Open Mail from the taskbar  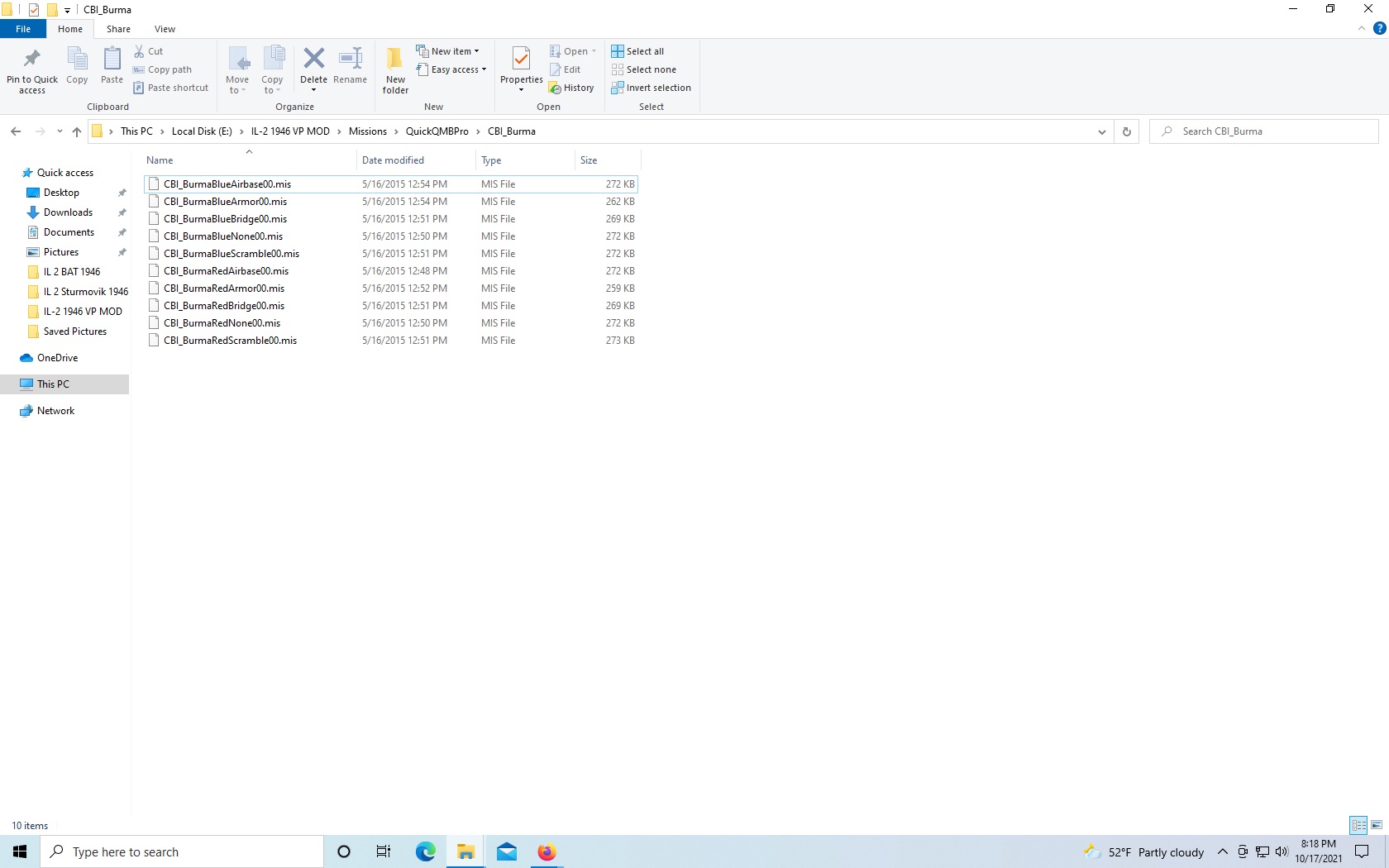point(507,851)
